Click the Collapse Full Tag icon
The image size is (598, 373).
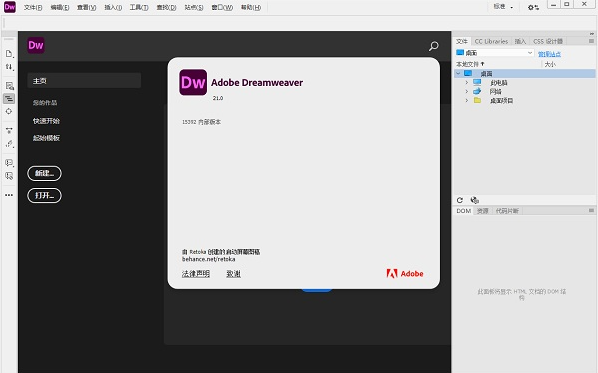pyautogui.click(x=9, y=130)
